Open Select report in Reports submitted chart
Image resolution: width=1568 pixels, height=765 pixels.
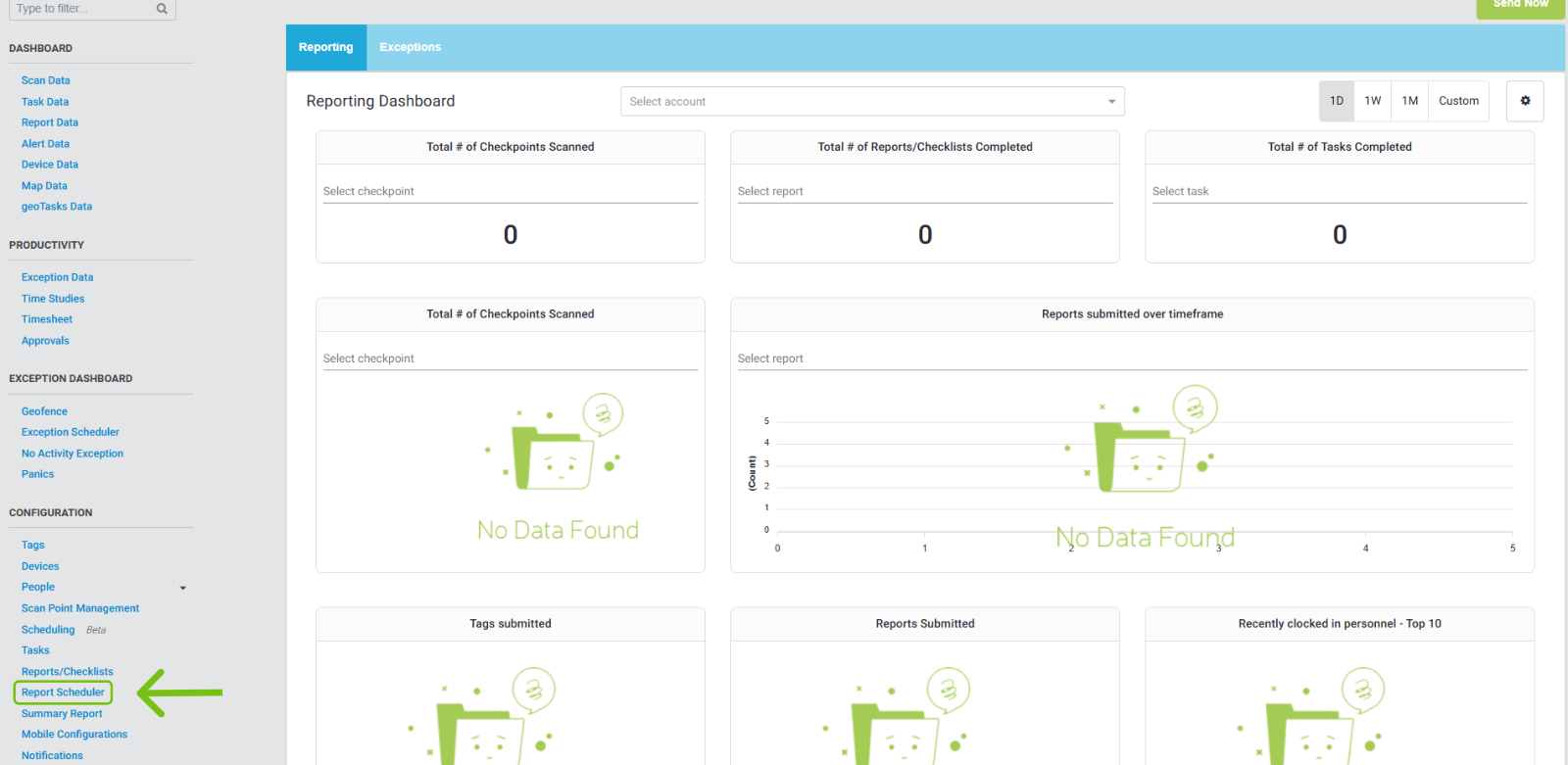[x=1131, y=359]
